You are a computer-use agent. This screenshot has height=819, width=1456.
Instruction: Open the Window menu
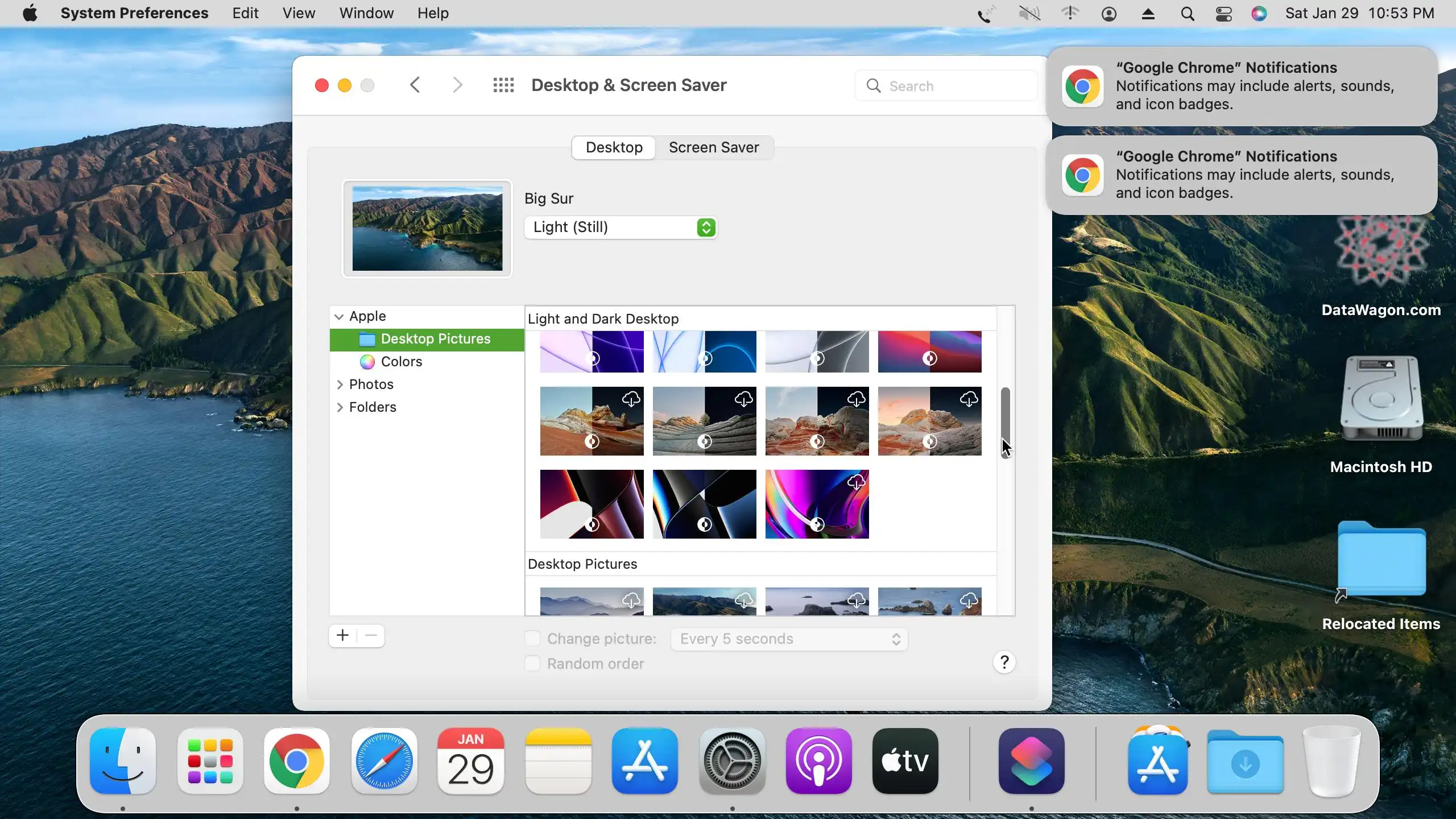coord(366,13)
